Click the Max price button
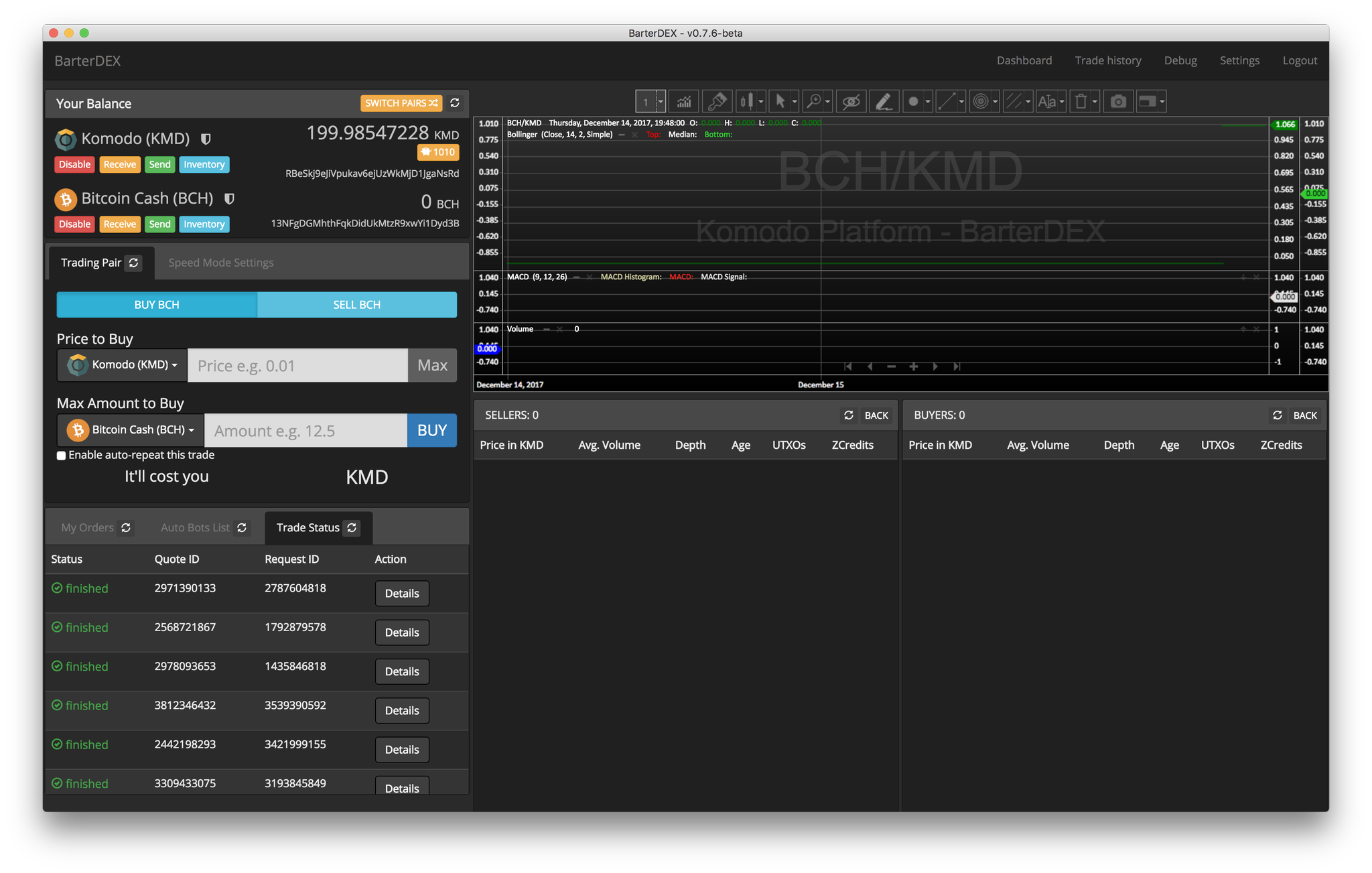The image size is (1372, 873). [433, 365]
